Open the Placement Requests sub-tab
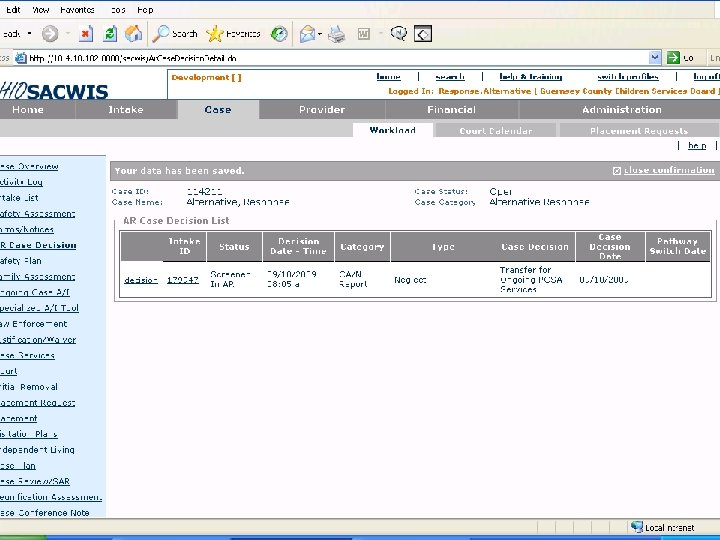 (639, 131)
